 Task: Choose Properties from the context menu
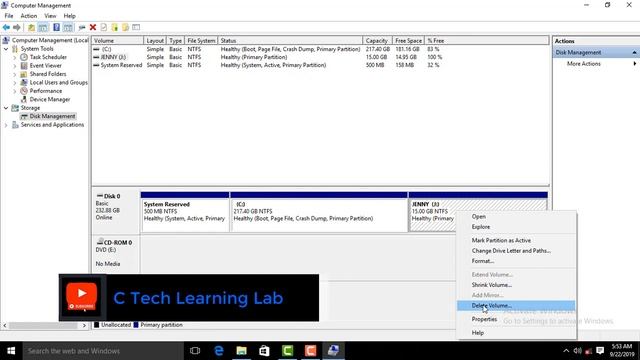point(516,319)
